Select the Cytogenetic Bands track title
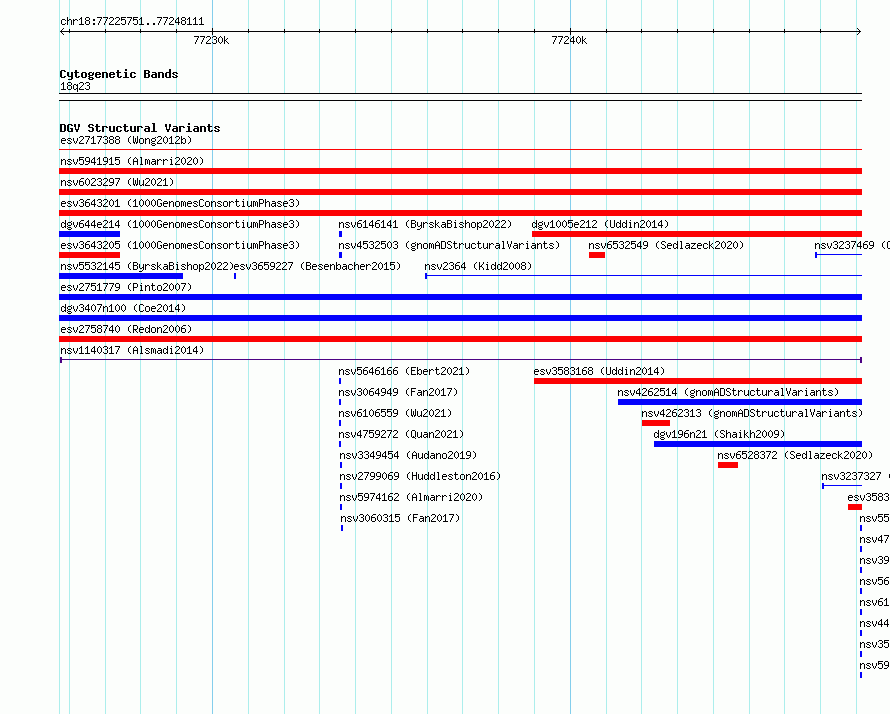890x714 pixels. pos(119,74)
